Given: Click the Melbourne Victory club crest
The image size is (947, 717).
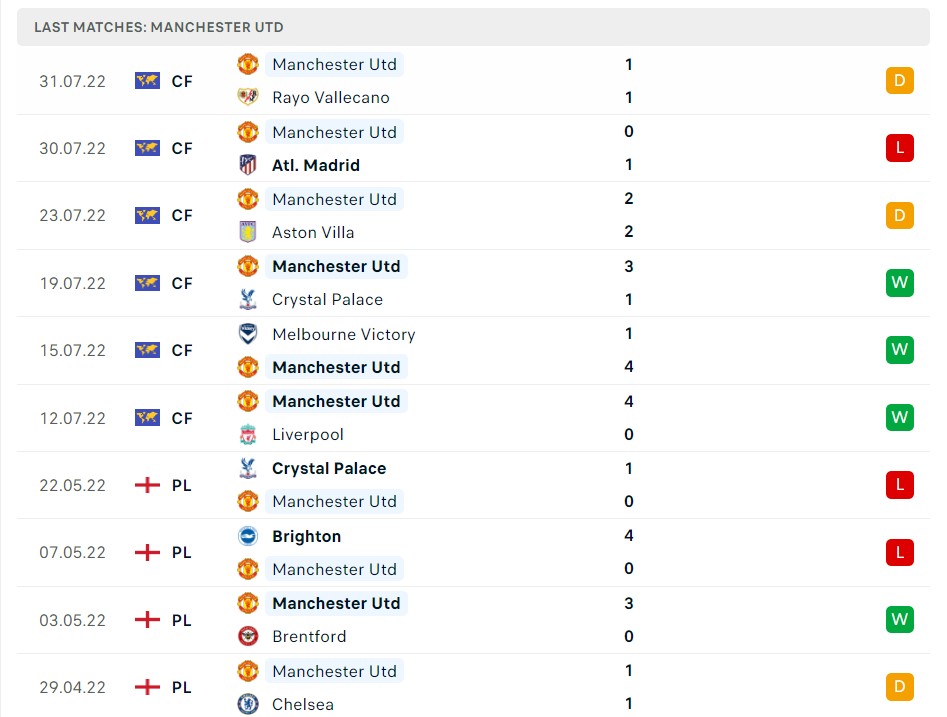Looking at the screenshot, I should (247, 334).
